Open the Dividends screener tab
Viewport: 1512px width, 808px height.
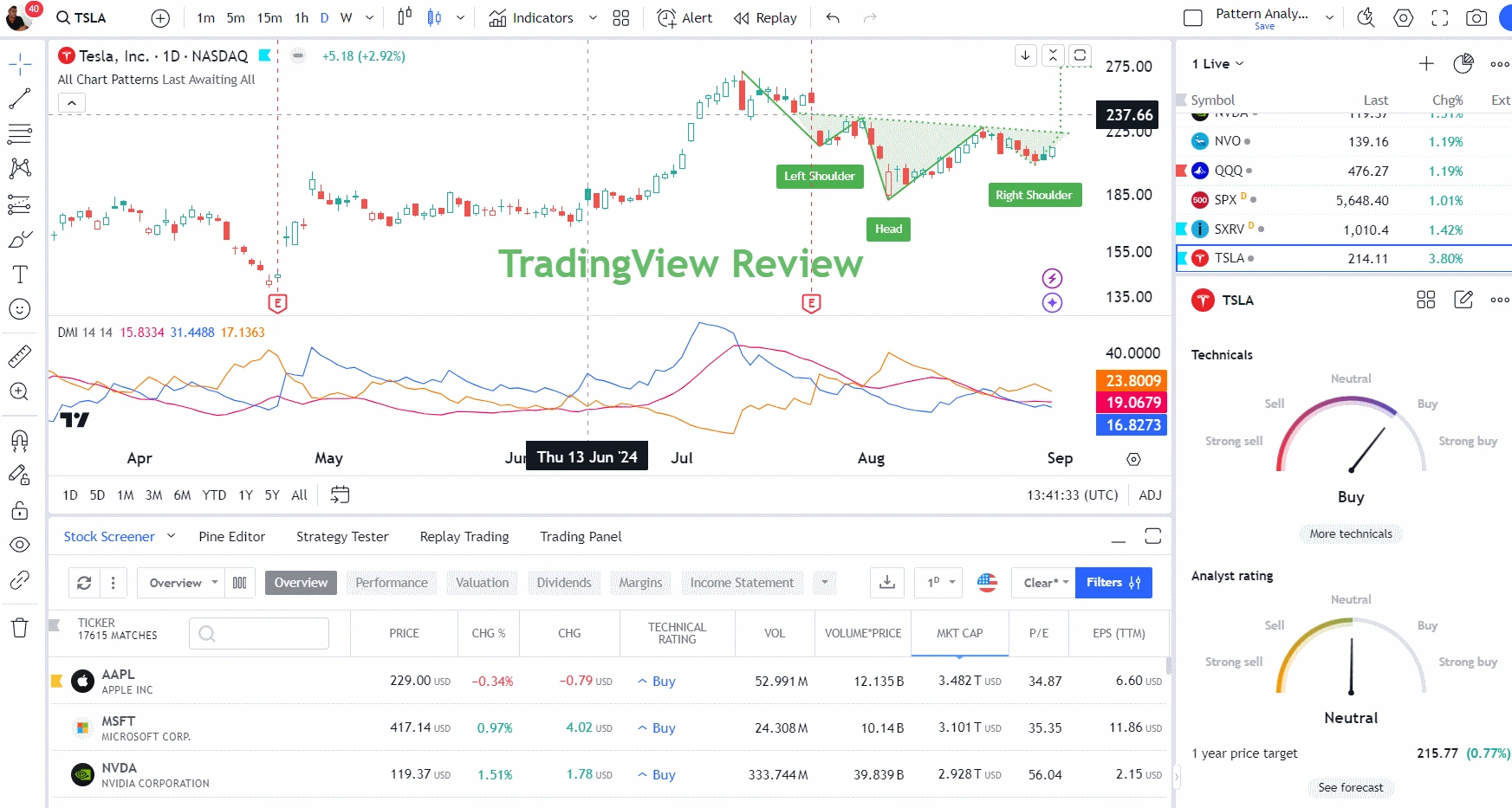click(563, 582)
